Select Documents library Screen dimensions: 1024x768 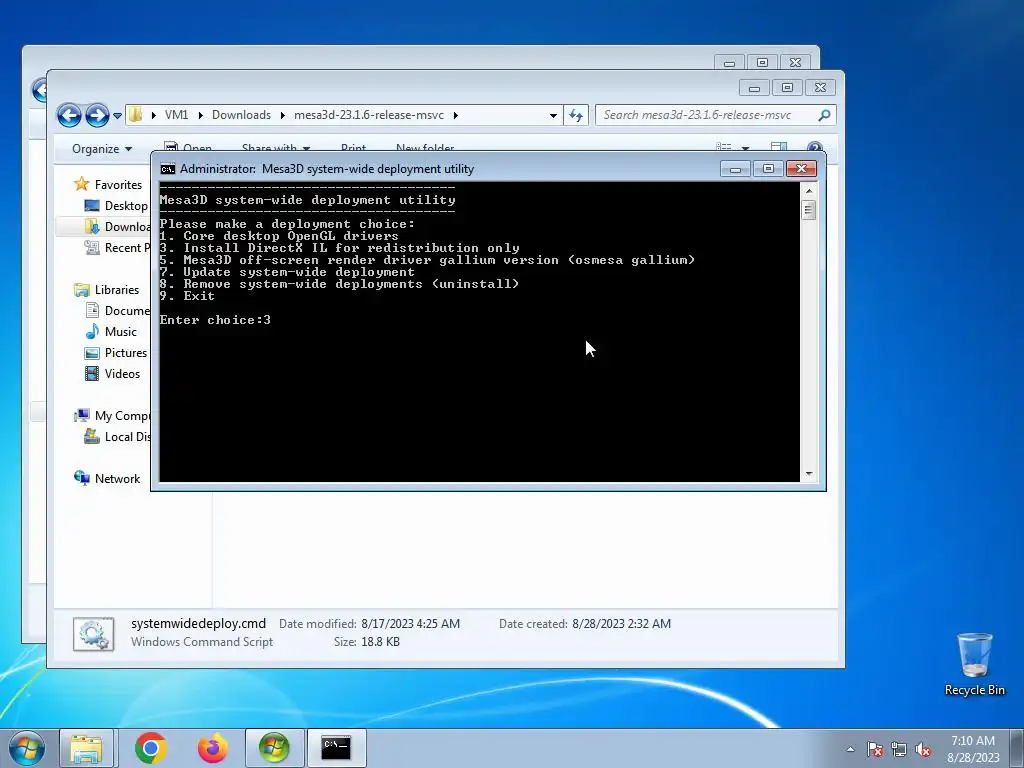click(x=127, y=311)
